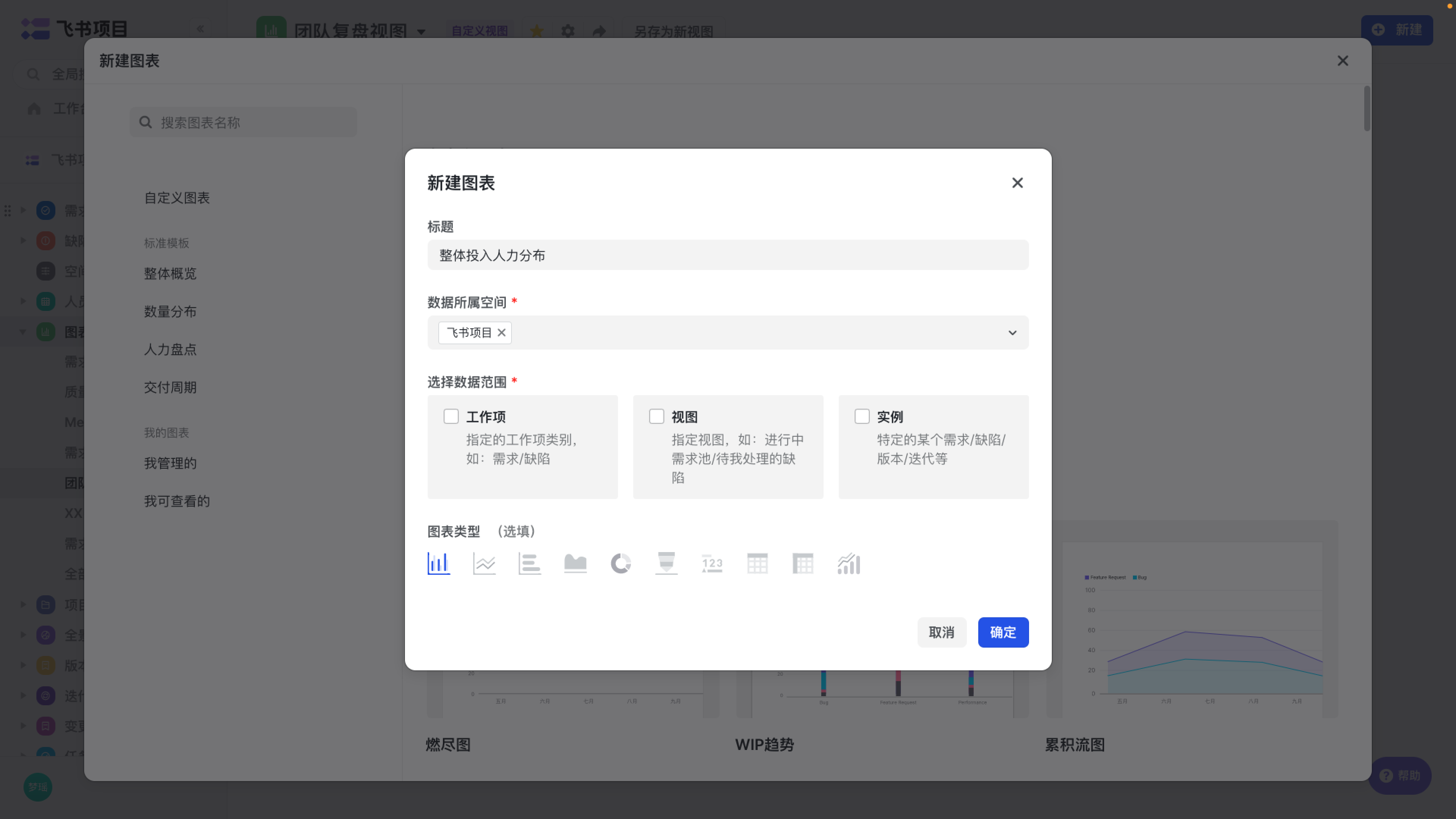
Task: Select the 数量分布 template category
Action: tap(170, 311)
